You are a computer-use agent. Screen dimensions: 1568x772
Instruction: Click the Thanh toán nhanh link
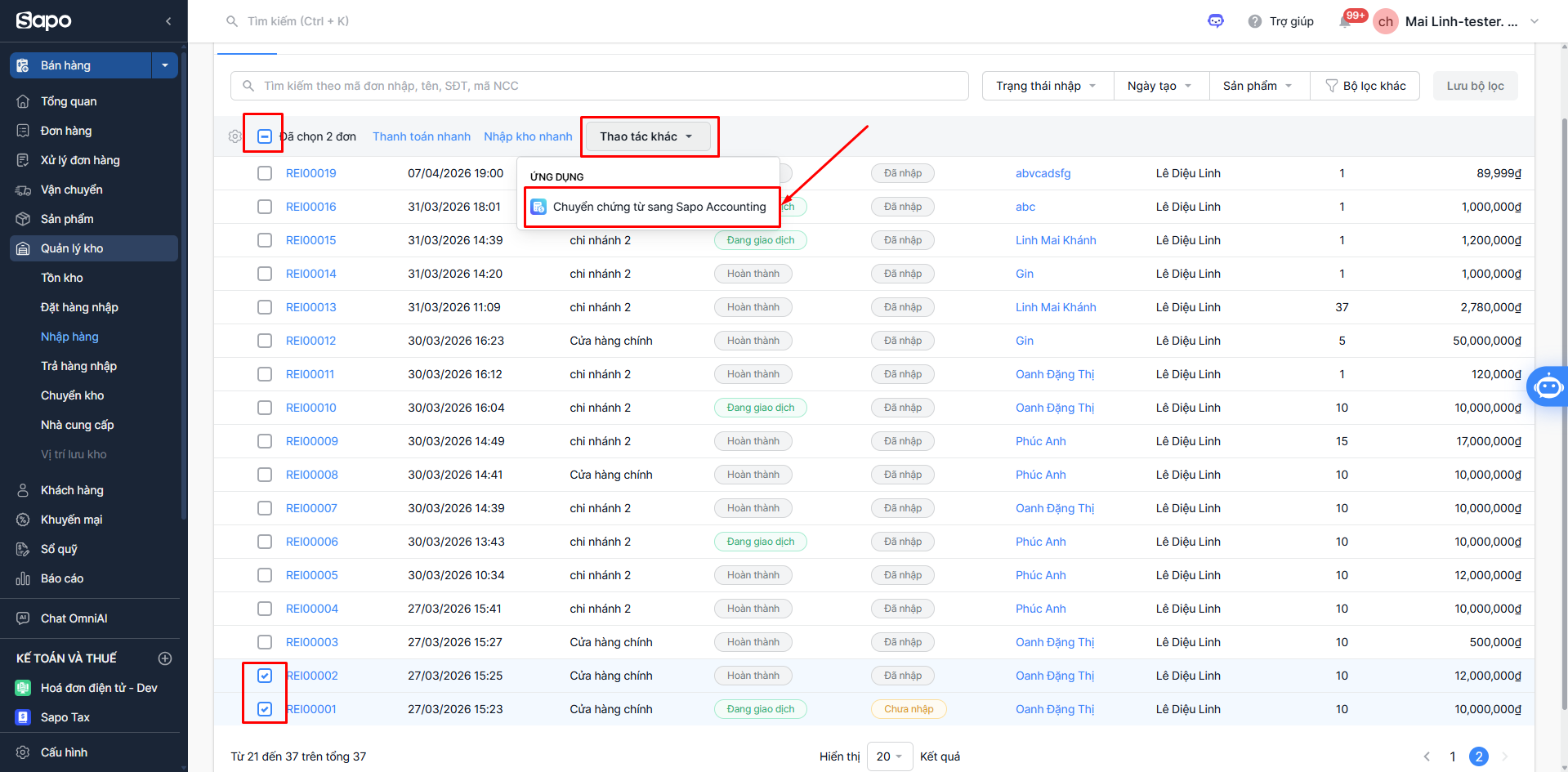click(x=422, y=136)
